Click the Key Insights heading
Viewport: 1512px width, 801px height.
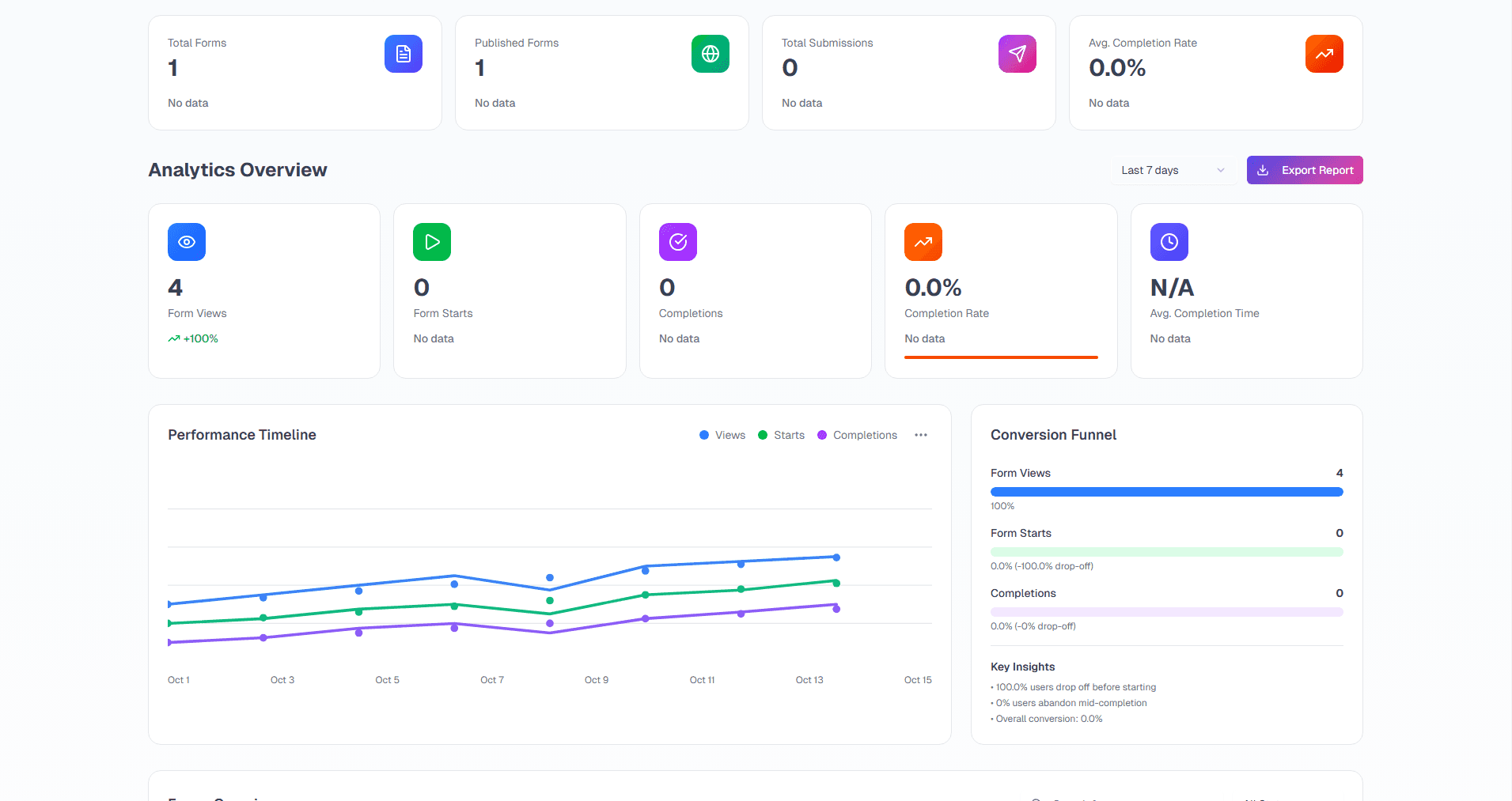1022,667
